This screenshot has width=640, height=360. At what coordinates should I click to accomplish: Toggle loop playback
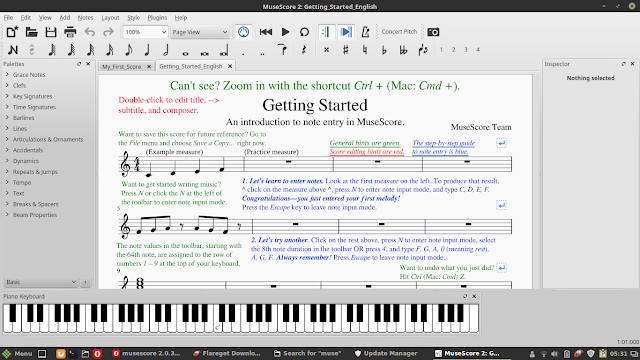coord(304,32)
